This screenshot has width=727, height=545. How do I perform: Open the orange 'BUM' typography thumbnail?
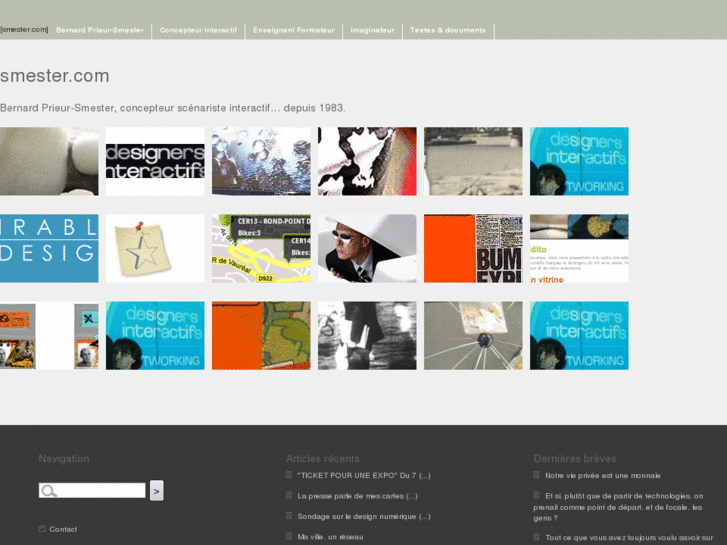pos(473,248)
